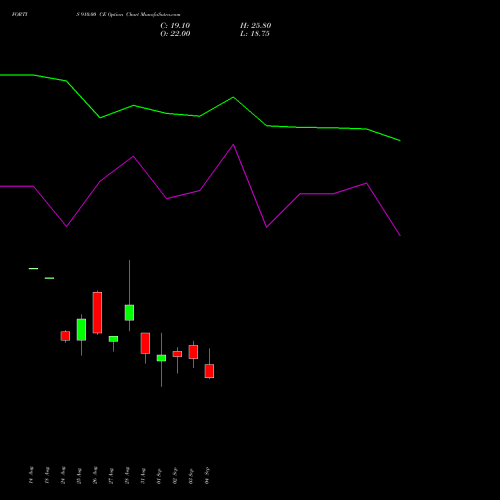This screenshot has height=500, width=500.
Task: Select the green candle on 25 Aug
Action: point(81,330)
